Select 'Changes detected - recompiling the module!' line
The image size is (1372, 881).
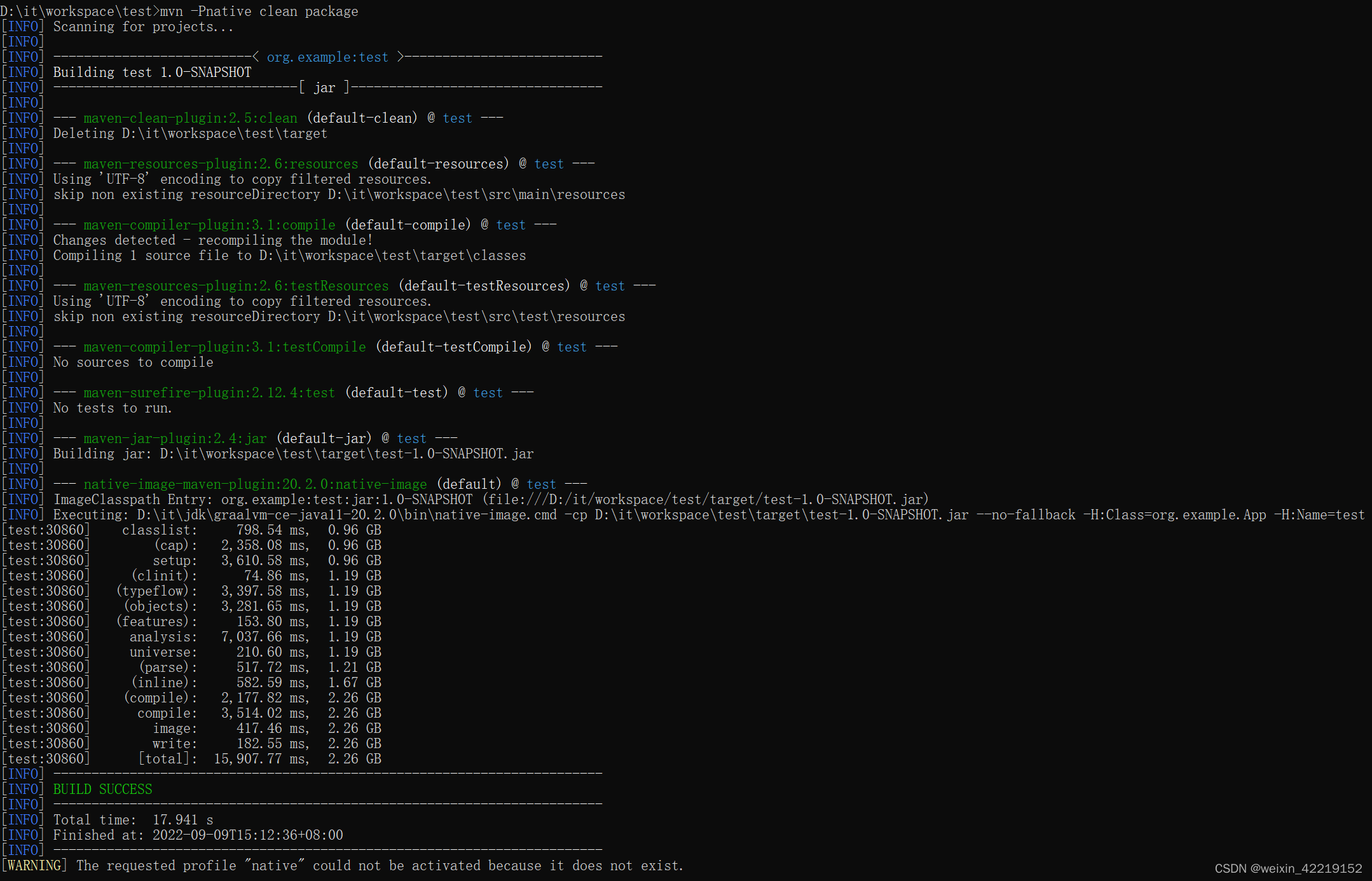213,240
